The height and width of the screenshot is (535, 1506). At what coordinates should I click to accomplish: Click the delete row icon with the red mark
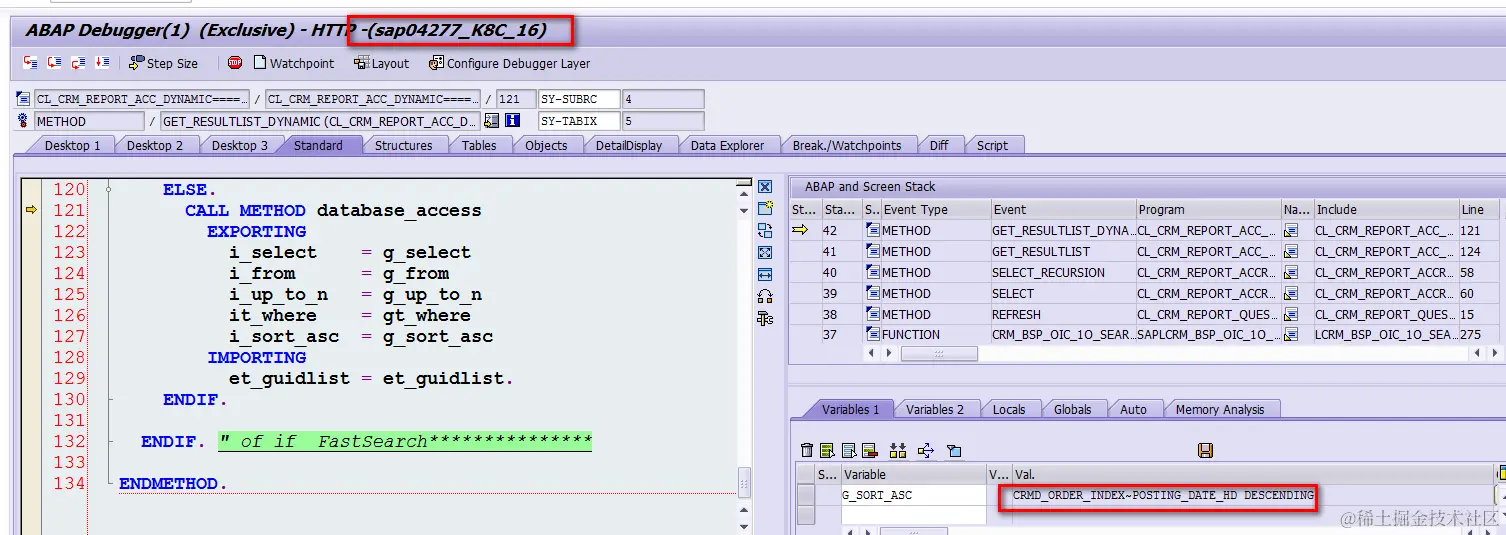pyautogui.click(x=869, y=451)
